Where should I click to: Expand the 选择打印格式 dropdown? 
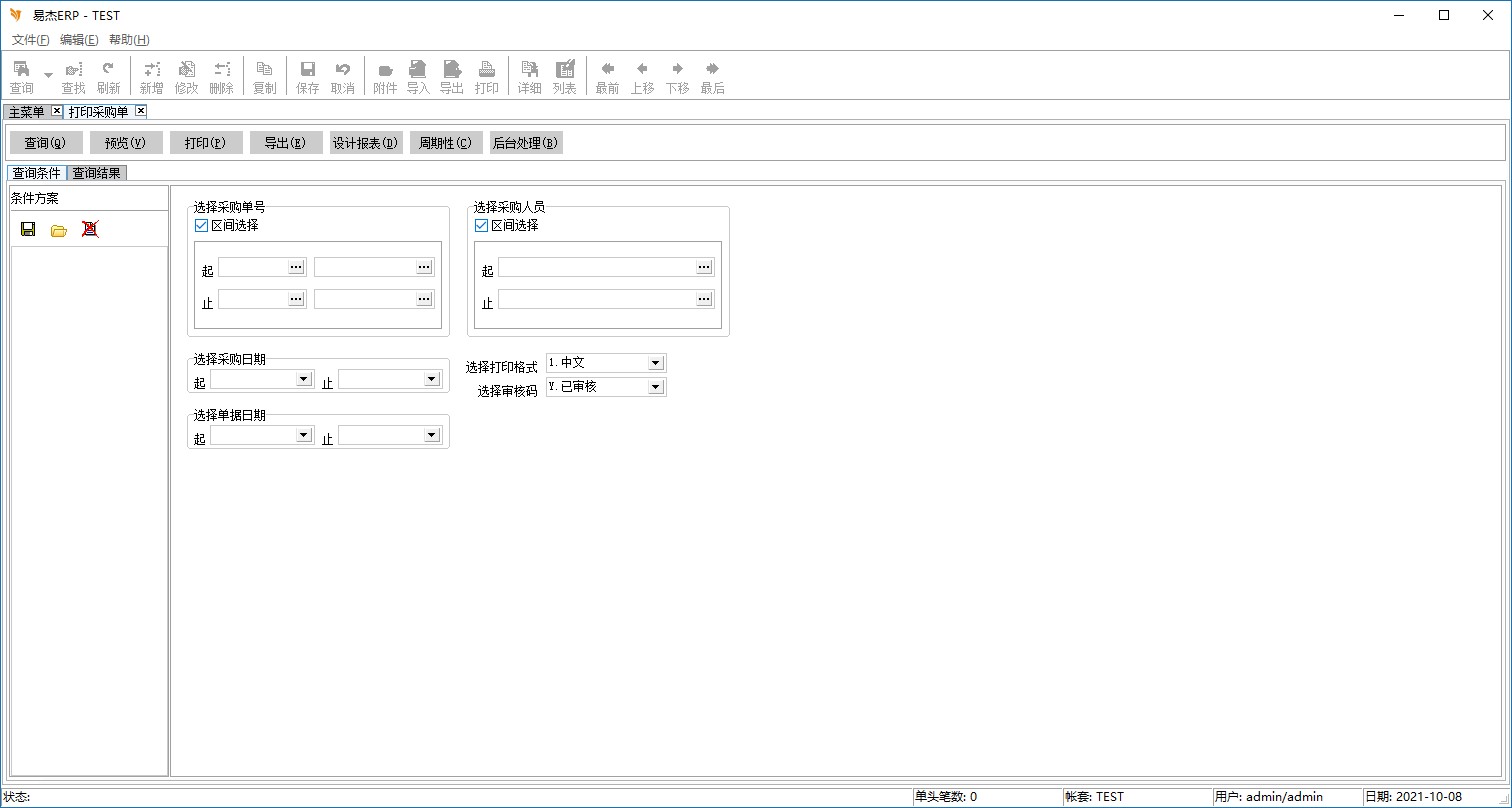[656, 363]
